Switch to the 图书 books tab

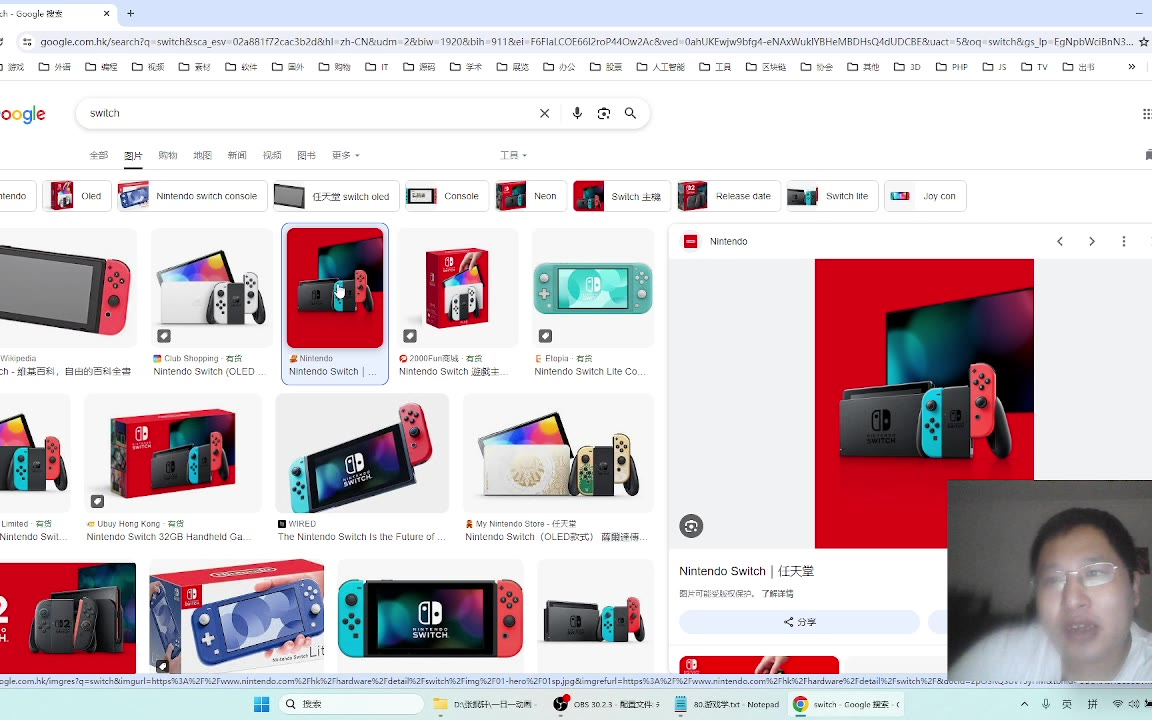306,155
